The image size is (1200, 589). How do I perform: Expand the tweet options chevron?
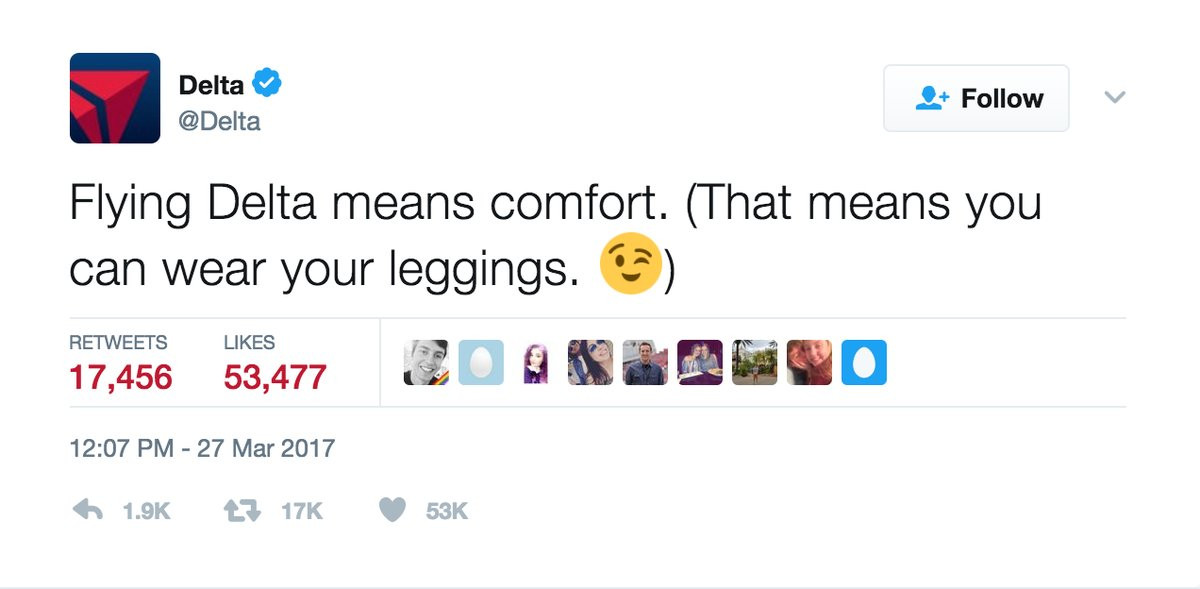(1114, 97)
